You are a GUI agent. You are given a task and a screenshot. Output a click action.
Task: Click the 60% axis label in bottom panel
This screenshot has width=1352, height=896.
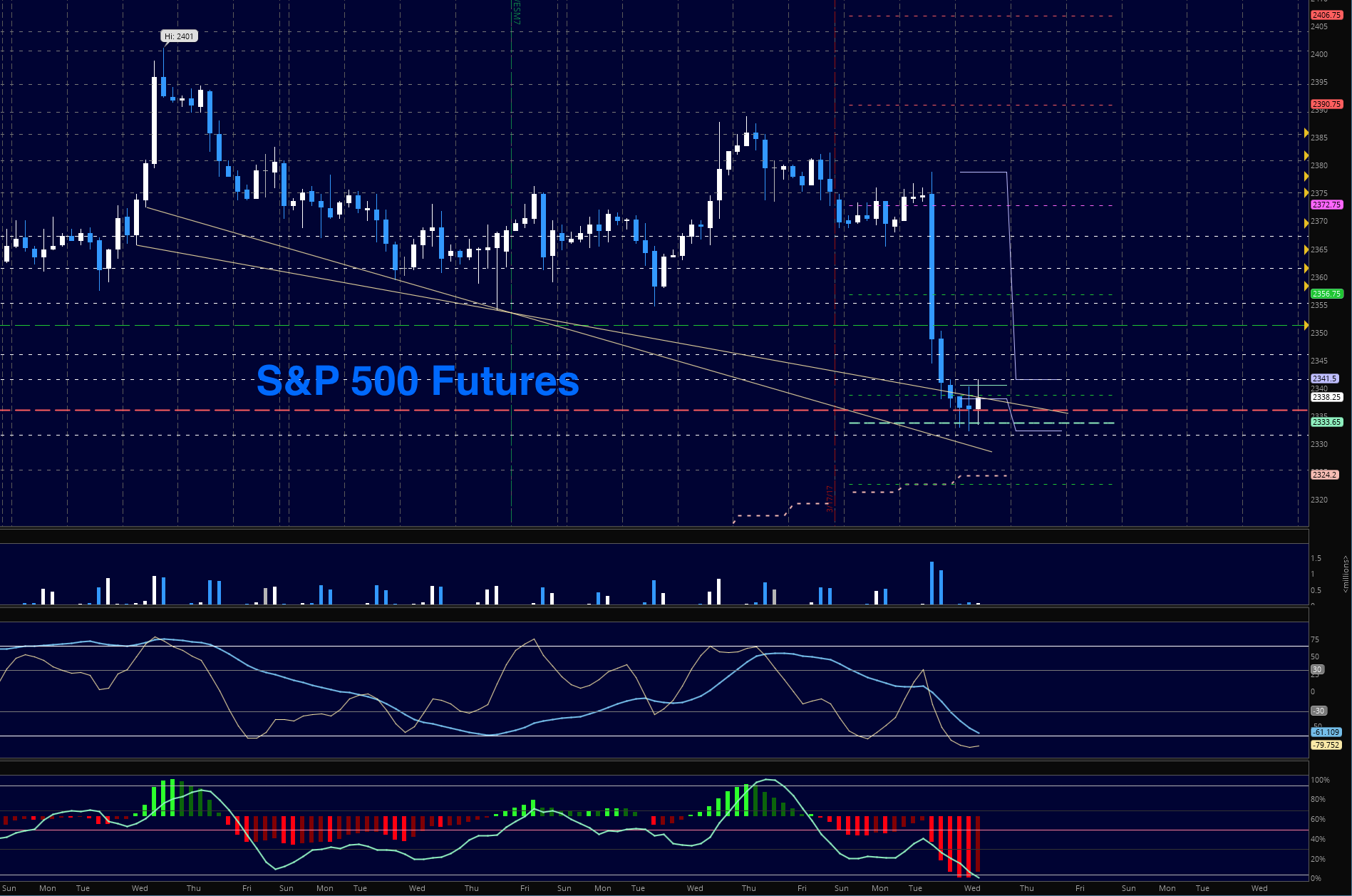1318,820
